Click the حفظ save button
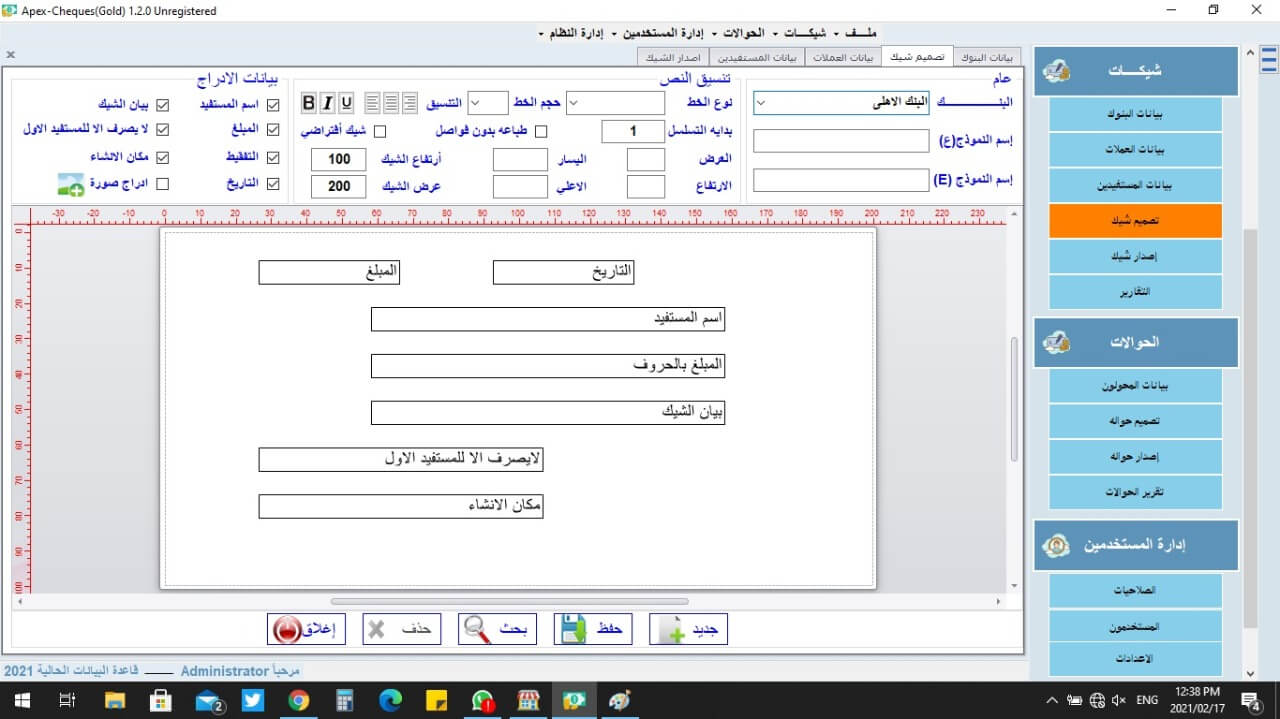 click(594, 629)
